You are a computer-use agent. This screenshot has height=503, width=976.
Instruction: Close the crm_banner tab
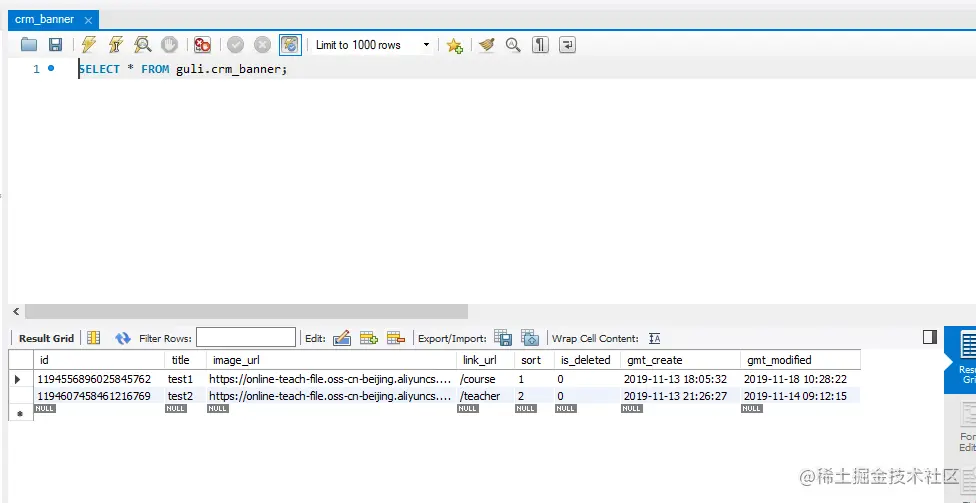point(88,21)
